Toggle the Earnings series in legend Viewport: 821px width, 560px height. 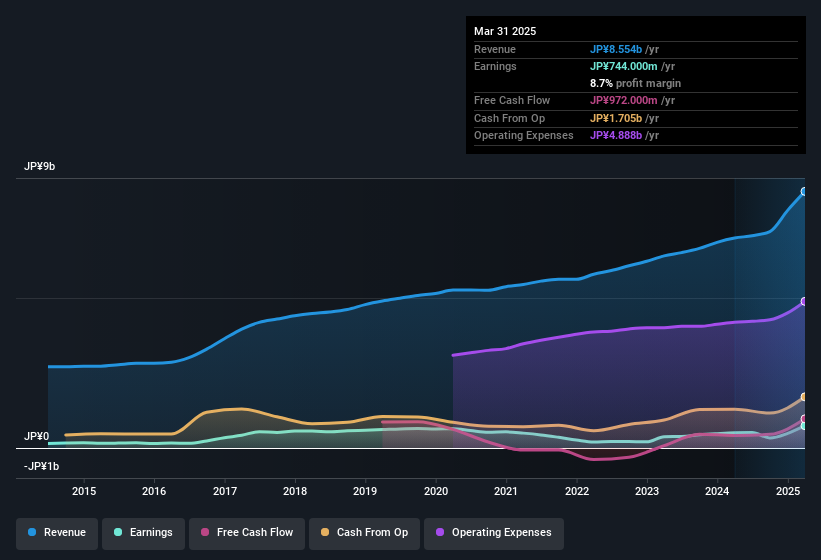pos(143,533)
